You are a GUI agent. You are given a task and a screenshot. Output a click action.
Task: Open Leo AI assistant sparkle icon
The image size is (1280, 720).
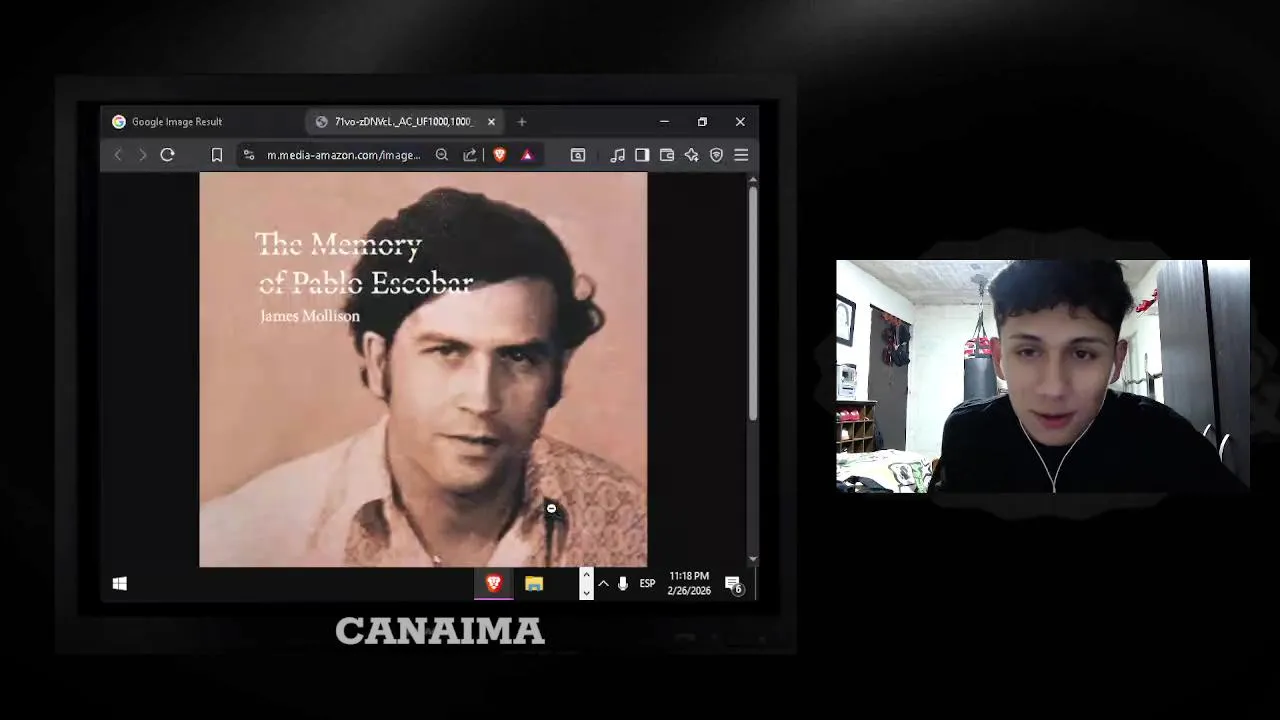coord(691,155)
